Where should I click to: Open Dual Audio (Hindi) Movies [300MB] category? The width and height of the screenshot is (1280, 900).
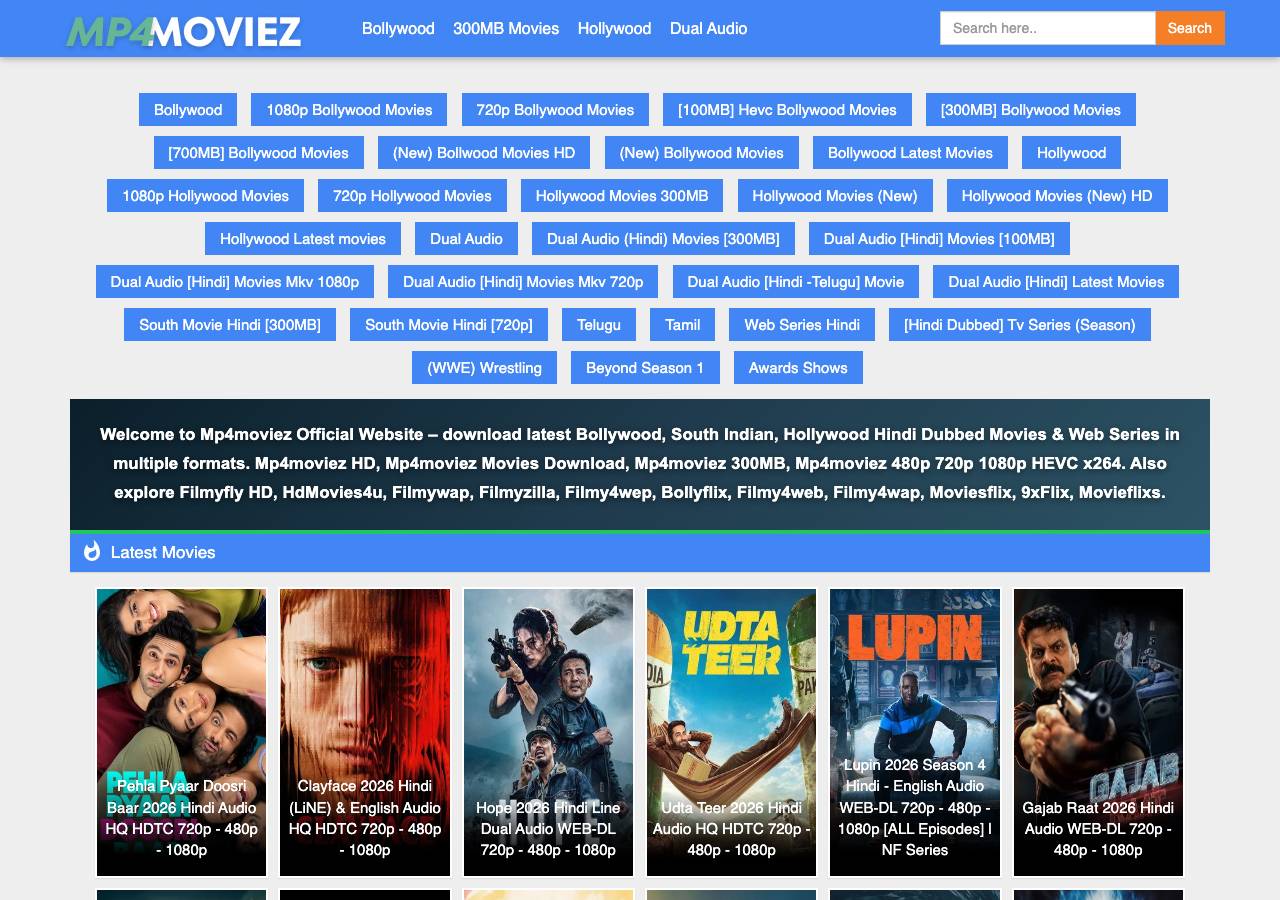pyautogui.click(x=663, y=239)
